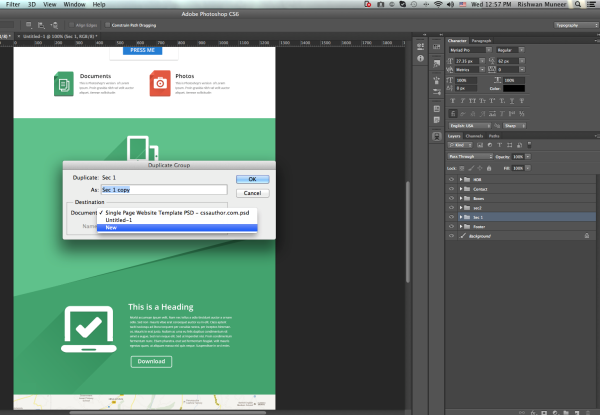
Task: Expand the sec2 layer group
Action: (461, 208)
